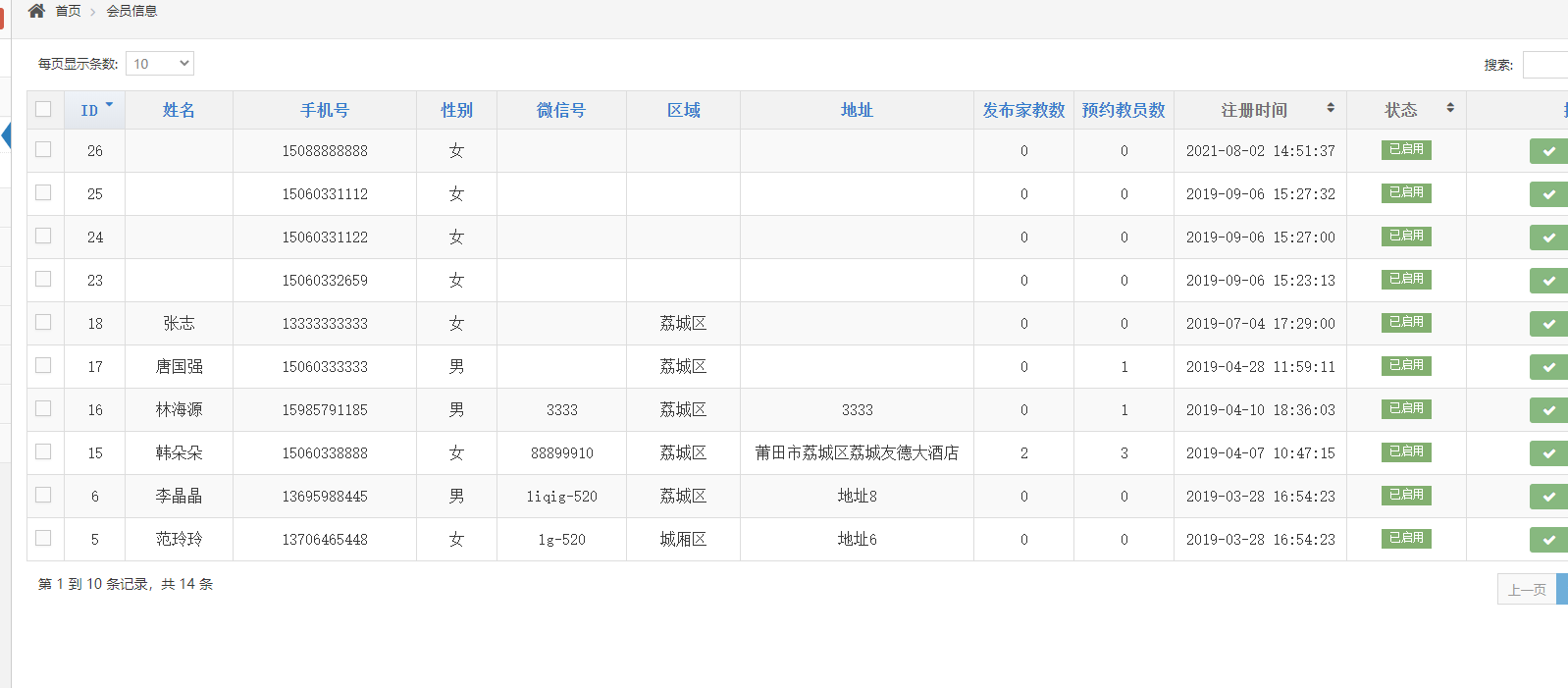Click green checkmark button for ID 26
Viewport: 1568px width, 688px height.
(x=1548, y=151)
